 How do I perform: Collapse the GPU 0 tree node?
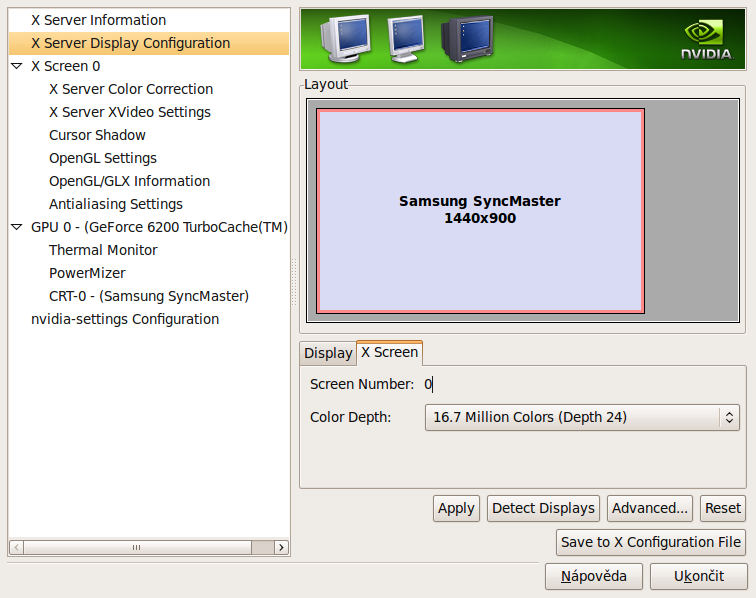pos(17,227)
